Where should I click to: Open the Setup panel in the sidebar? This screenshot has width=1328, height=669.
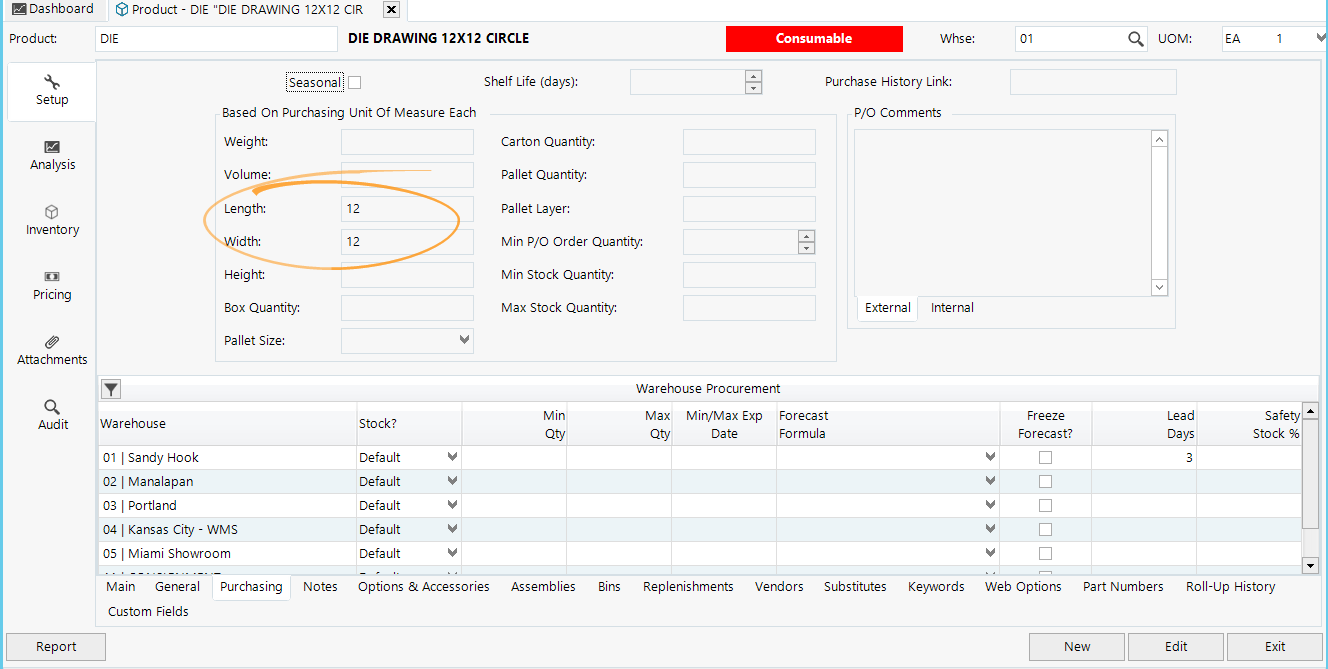[51, 91]
